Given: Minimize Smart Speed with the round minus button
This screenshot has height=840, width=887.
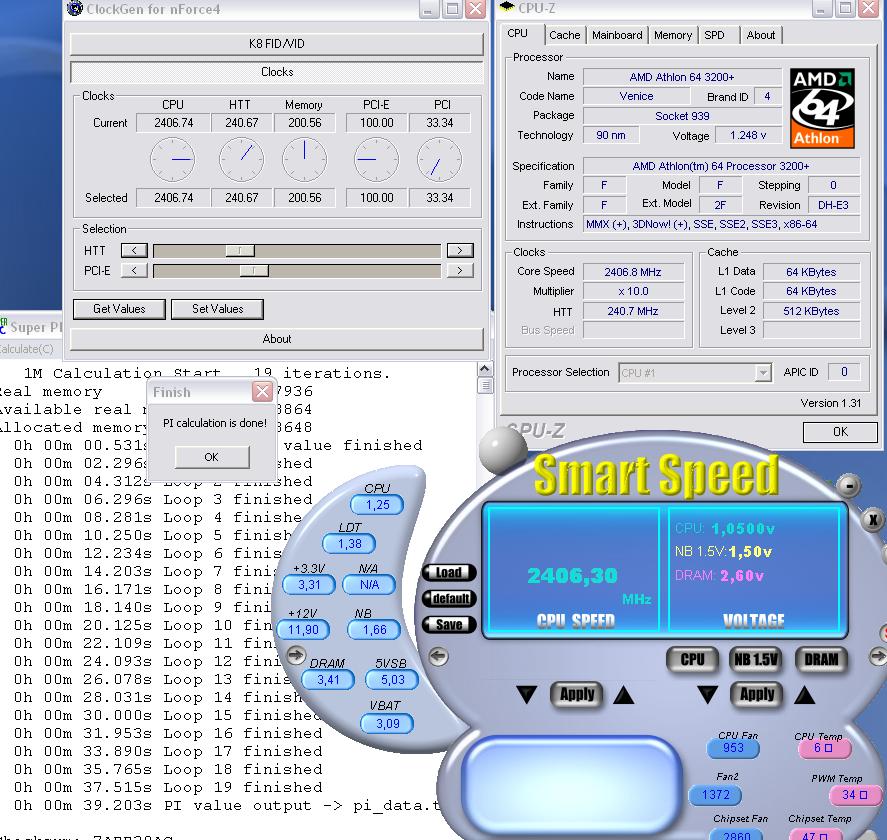Looking at the screenshot, I should (x=849, y=485).
